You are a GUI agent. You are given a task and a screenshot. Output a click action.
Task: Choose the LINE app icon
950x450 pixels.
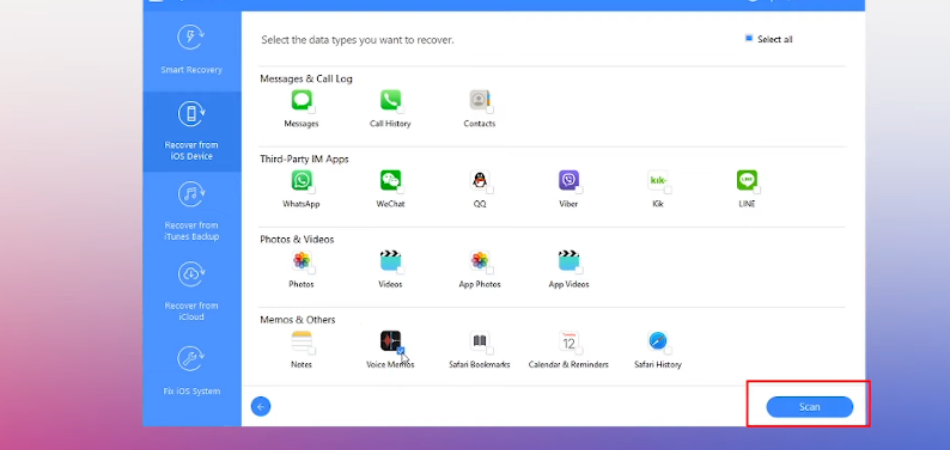click(x=747, y=180)
